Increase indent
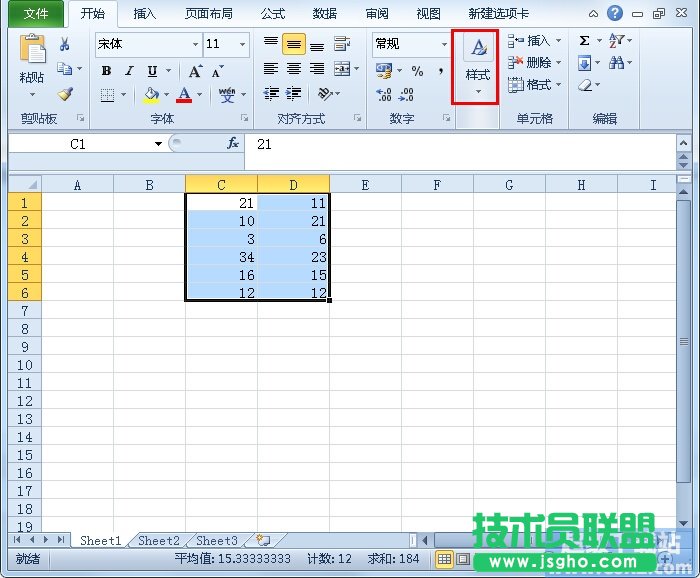700x578 pixels. click(293, 94)
